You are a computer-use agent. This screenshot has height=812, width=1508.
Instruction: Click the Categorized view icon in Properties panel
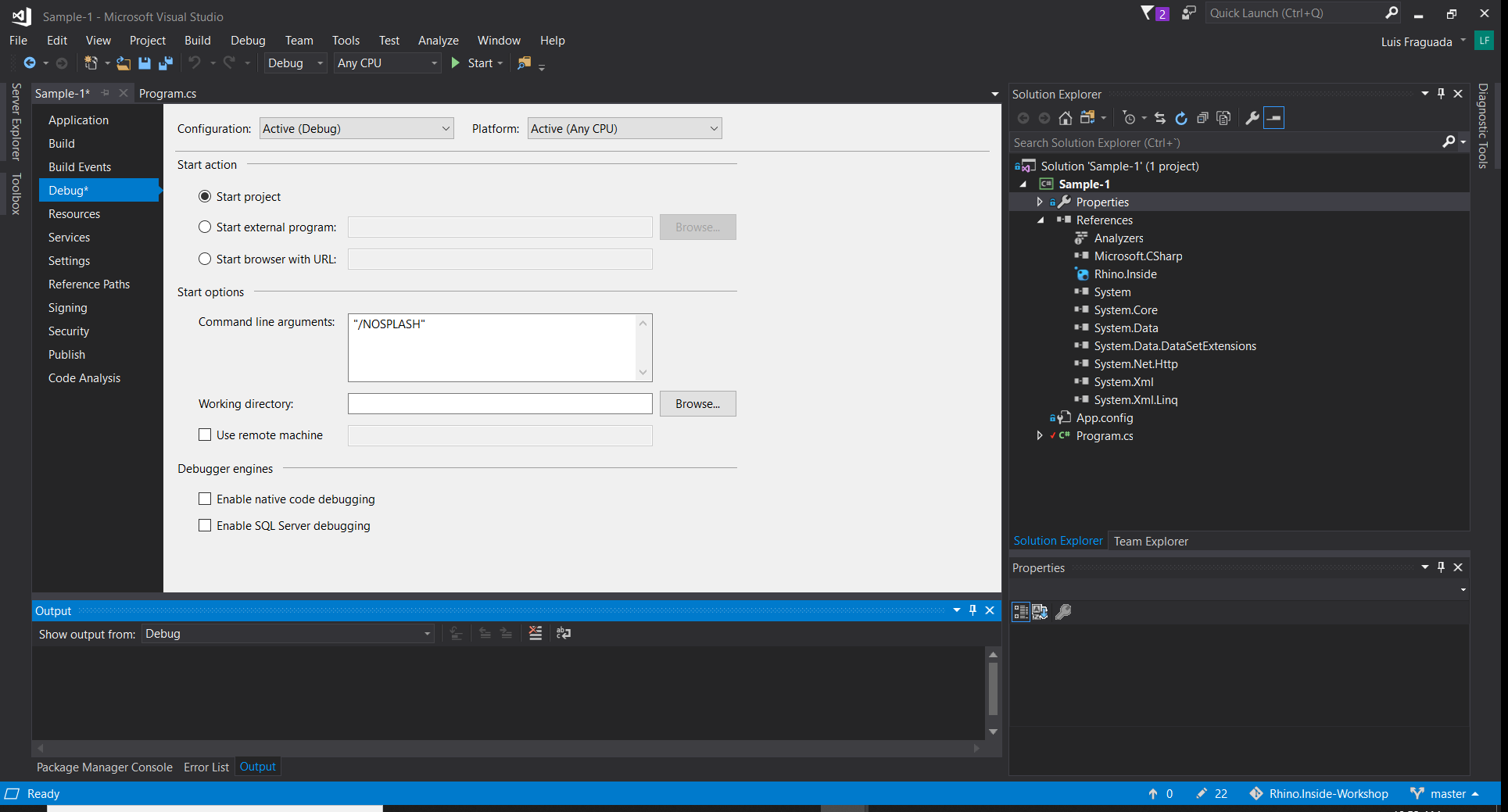(x=1021, y=612)
